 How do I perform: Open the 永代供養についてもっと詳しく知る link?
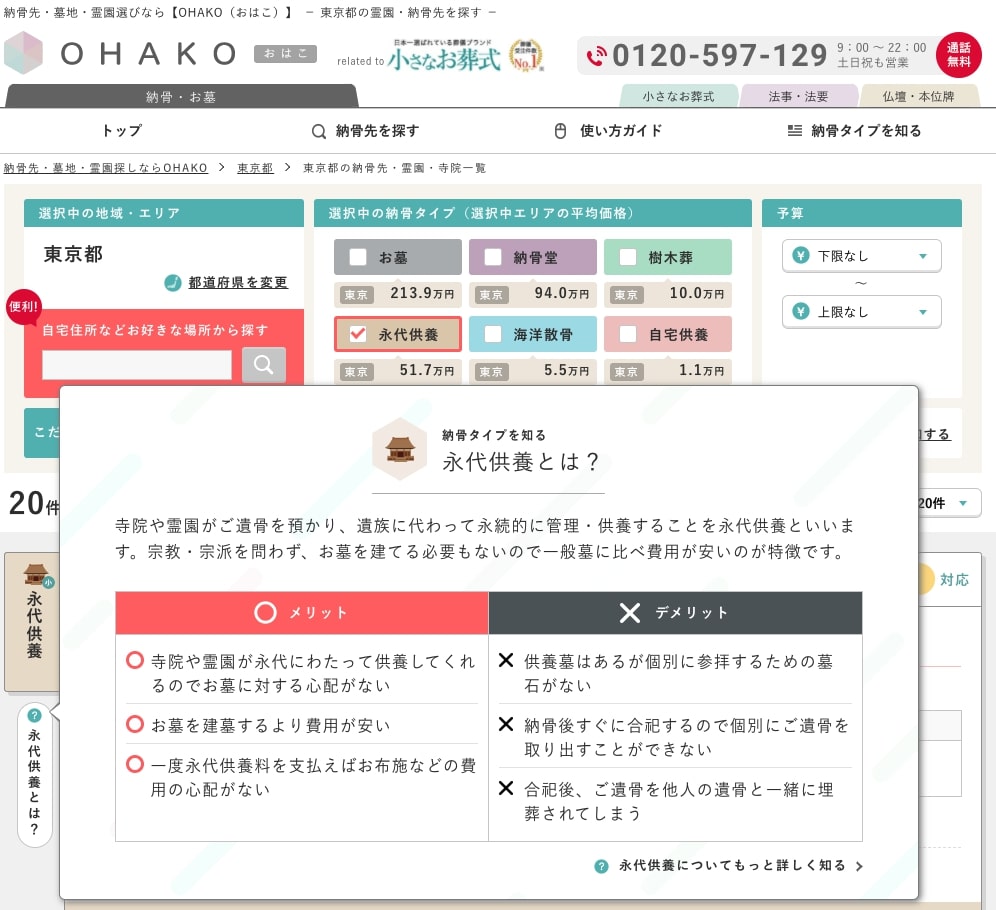[731, 866]
